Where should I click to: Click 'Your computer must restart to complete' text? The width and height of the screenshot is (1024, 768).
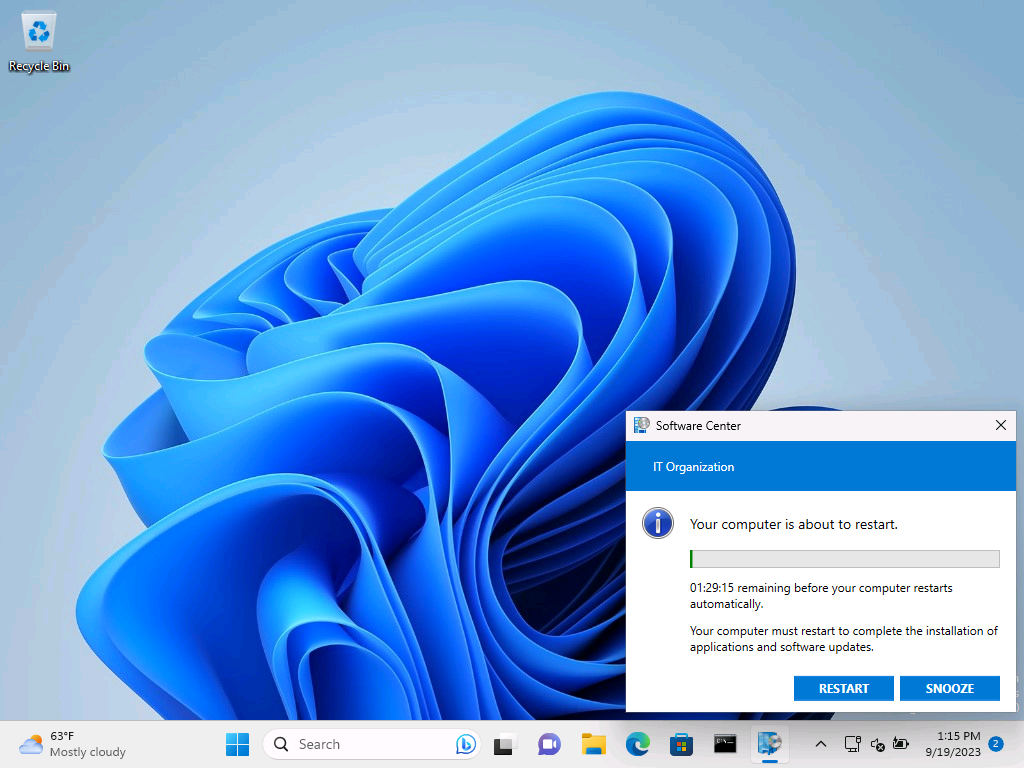[844, 639]
